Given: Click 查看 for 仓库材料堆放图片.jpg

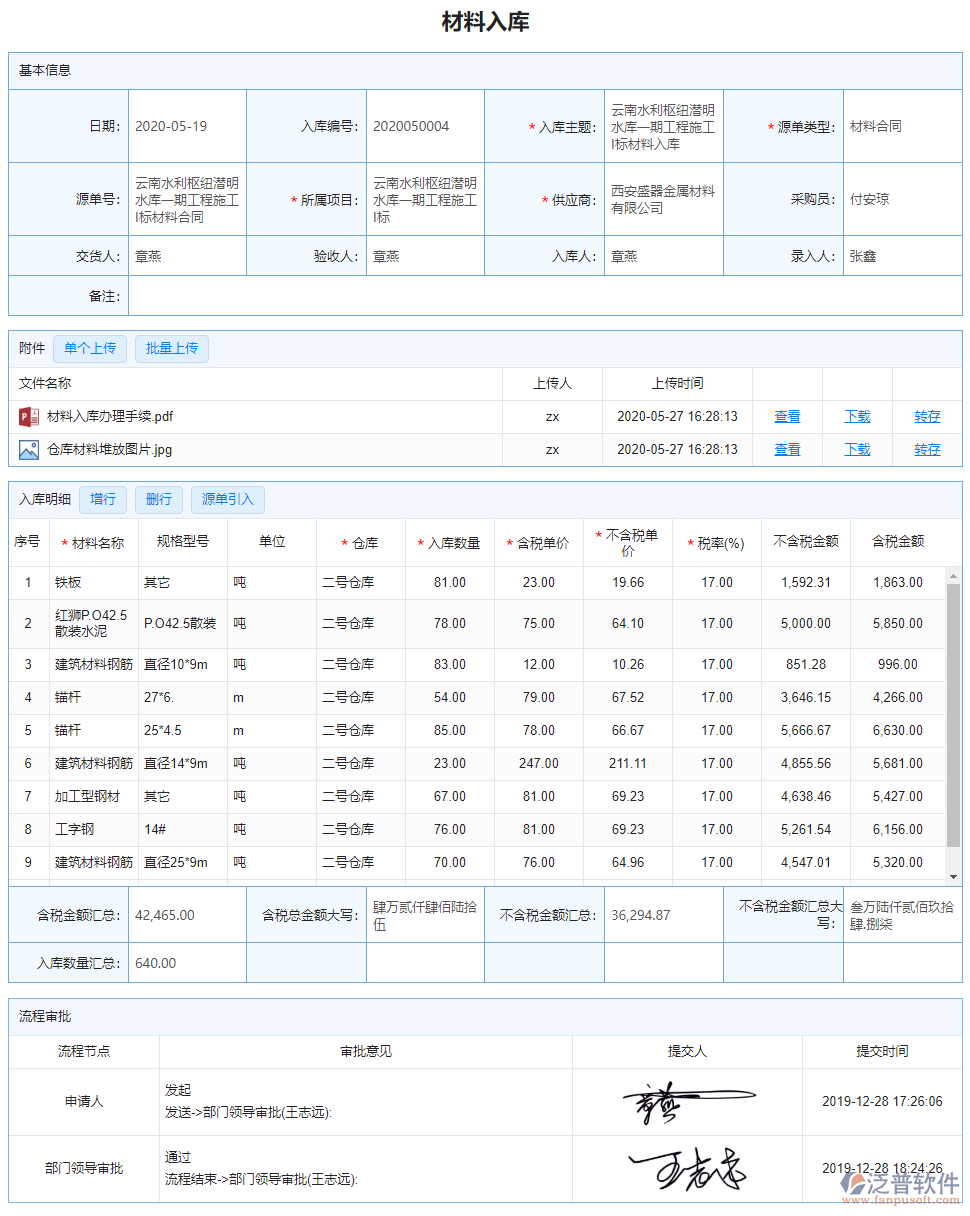Looking at the screenshot, I should click(x=787, y=449).
